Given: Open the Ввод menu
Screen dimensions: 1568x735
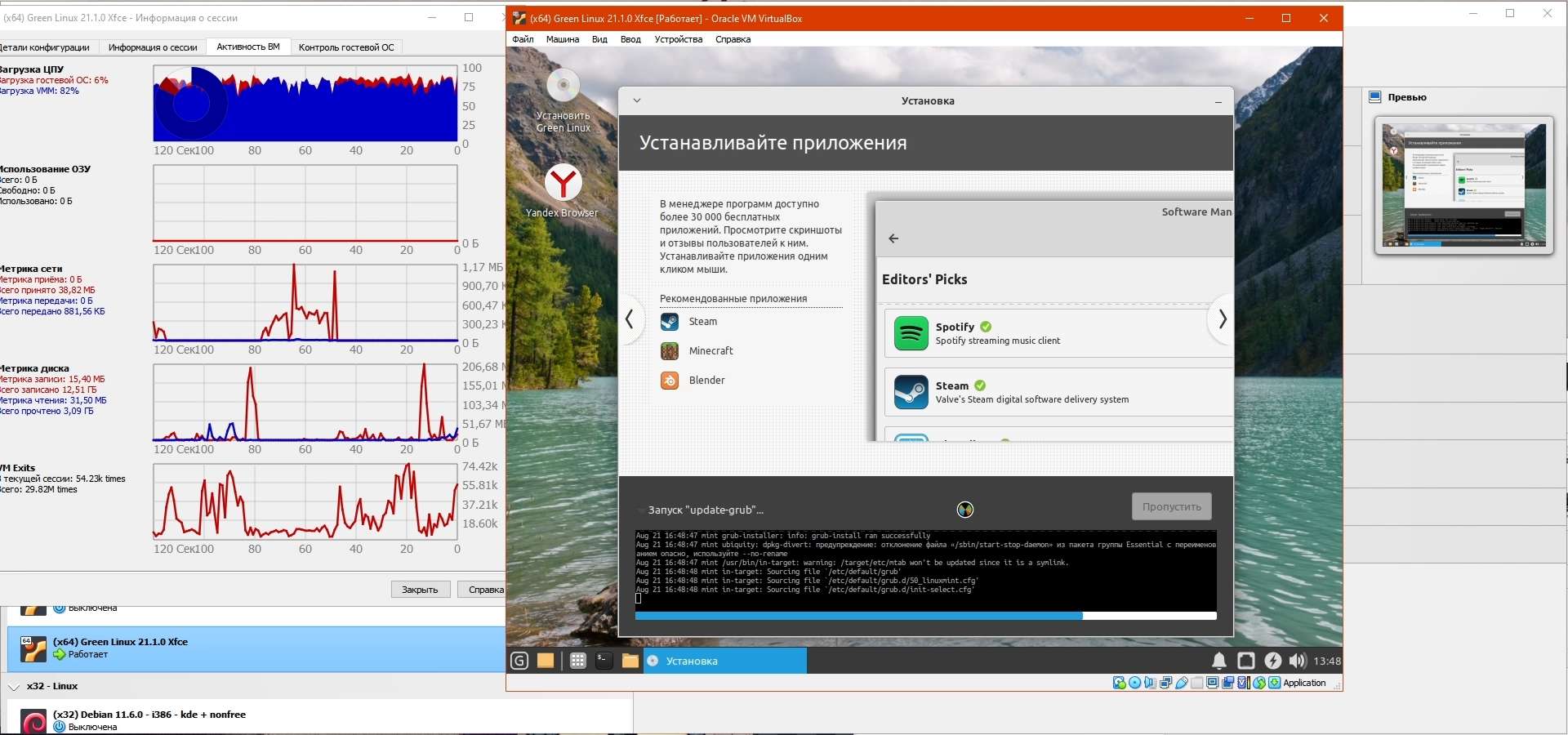Looking at the screenshot, I should pos(630,39).
